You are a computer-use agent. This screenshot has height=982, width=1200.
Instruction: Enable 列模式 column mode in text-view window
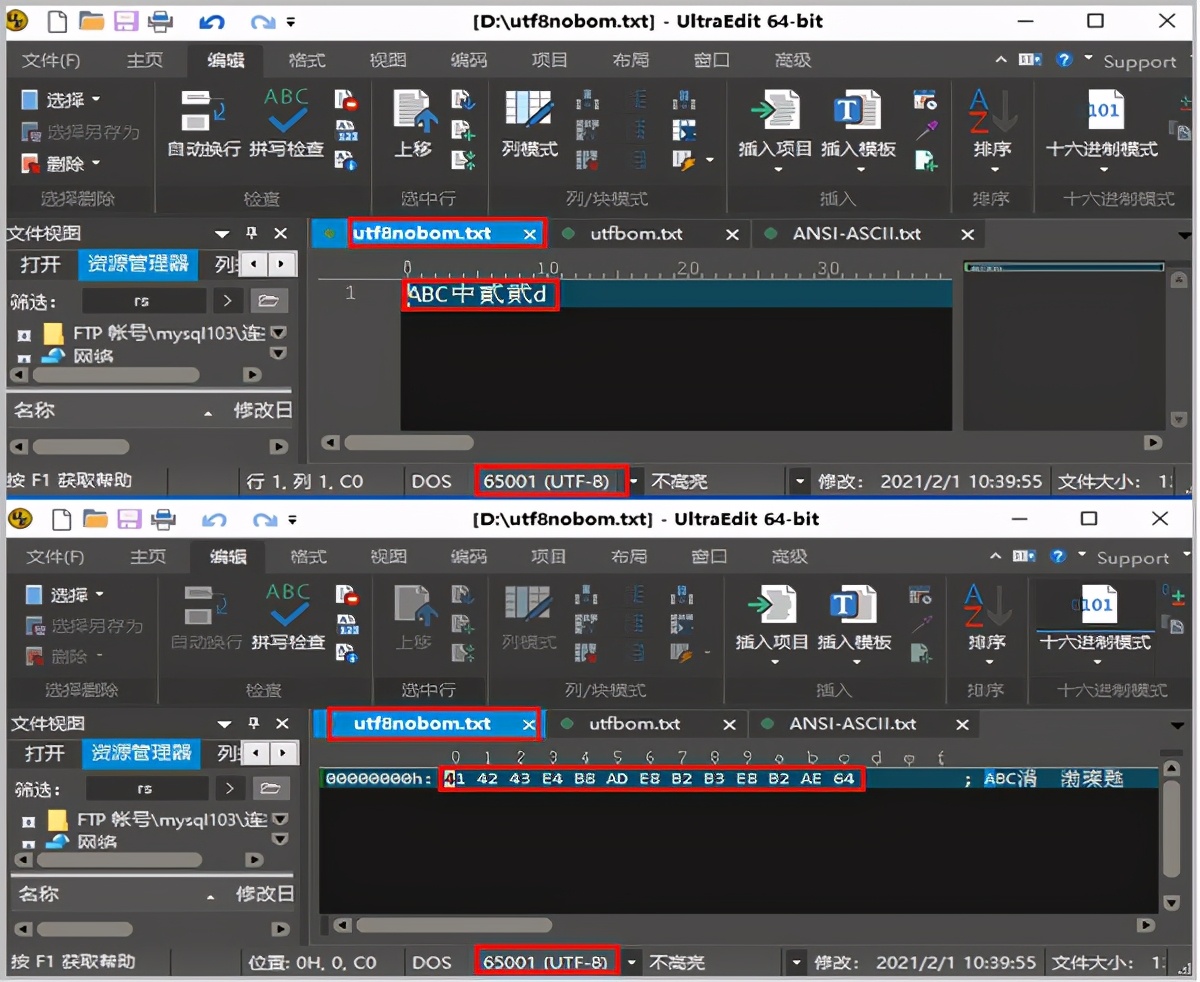[x=529, y=124]
